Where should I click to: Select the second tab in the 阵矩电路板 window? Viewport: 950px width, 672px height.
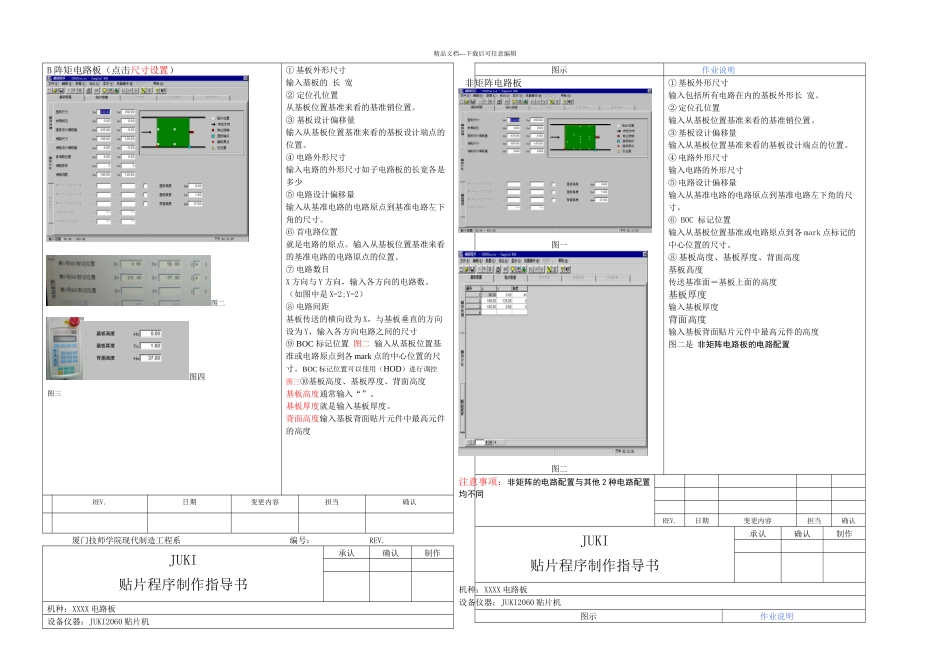click(x=102, y=97)
